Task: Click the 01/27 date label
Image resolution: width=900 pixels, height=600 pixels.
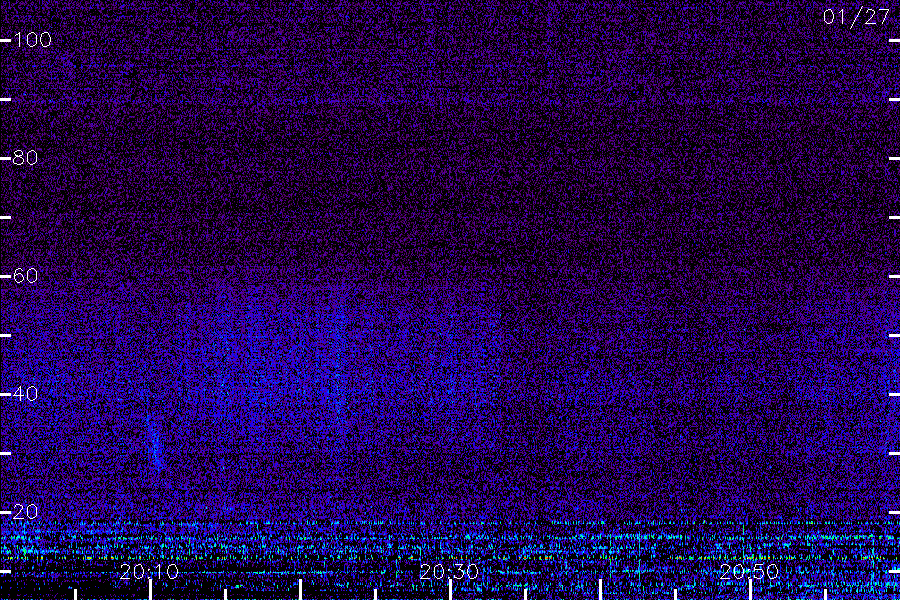Action: coord(856,17)
